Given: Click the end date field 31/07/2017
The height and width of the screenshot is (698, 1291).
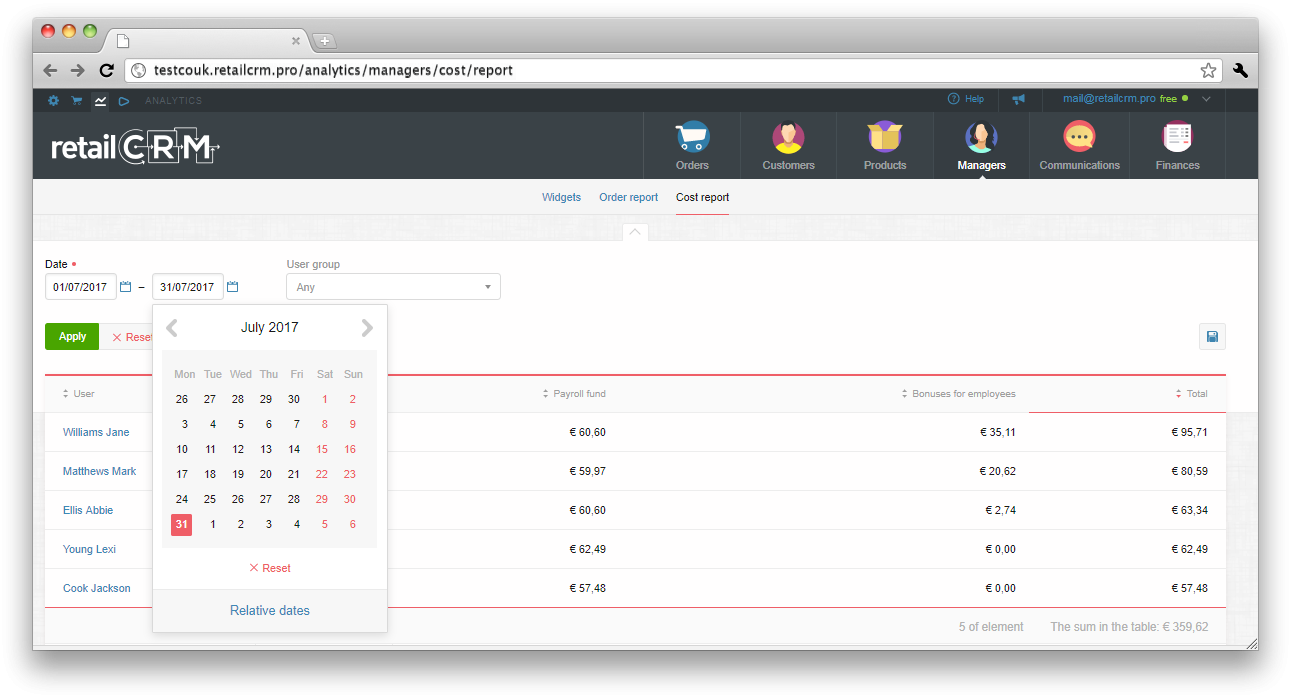Looking at the screenshot, I should click(x=188, y=287).
